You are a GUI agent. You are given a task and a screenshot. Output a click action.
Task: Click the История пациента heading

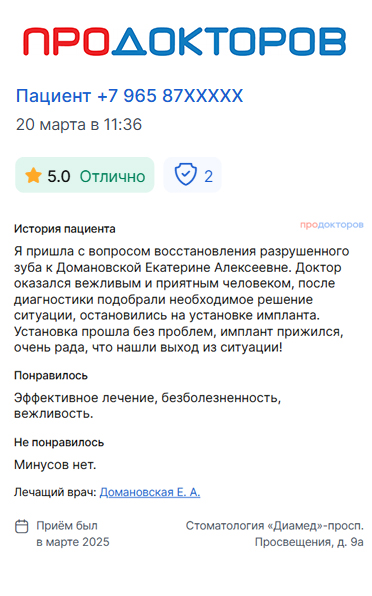pyautogui.click(x=65, y=229)
